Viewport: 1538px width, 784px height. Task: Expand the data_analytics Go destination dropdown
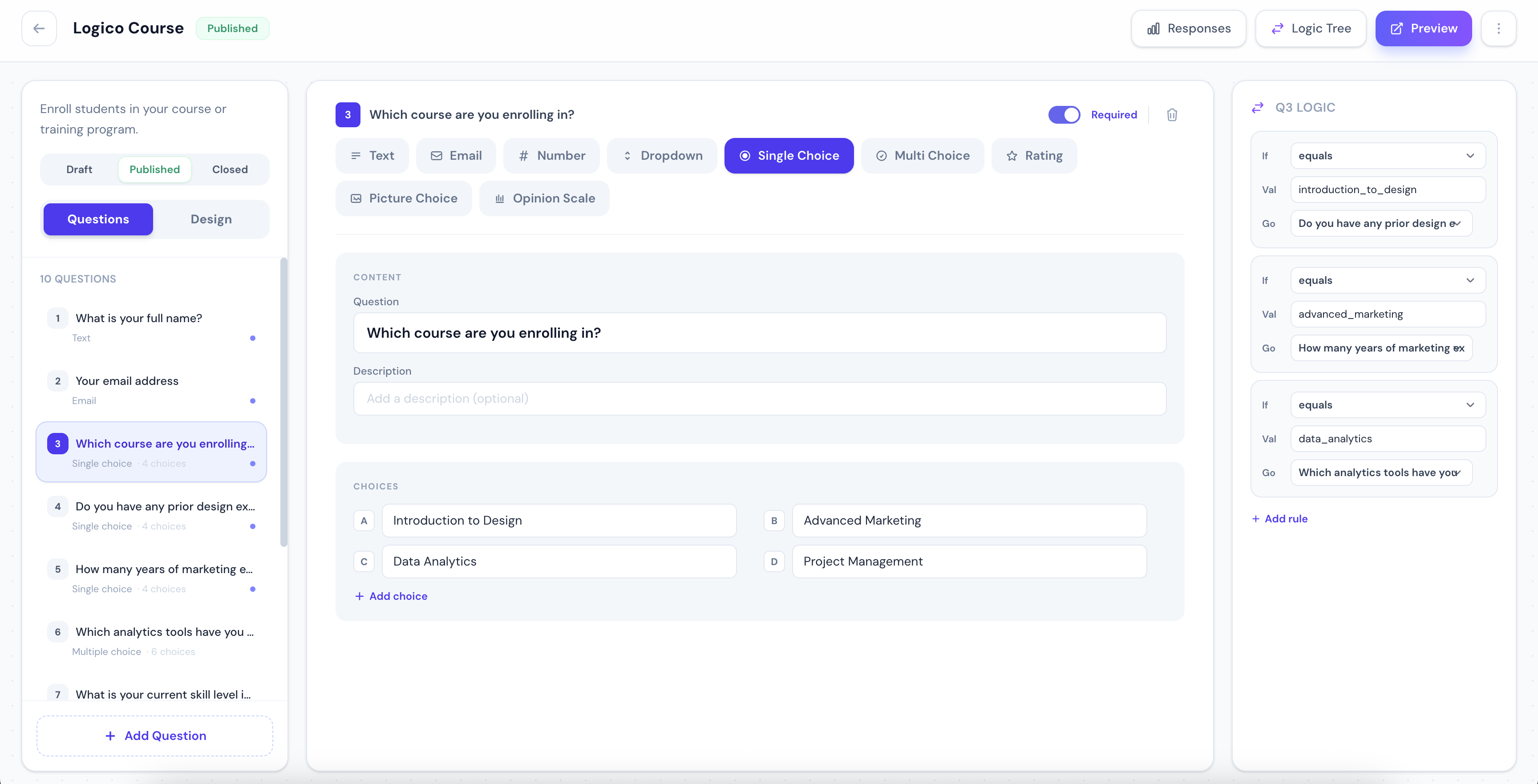tap(1381, 472)
